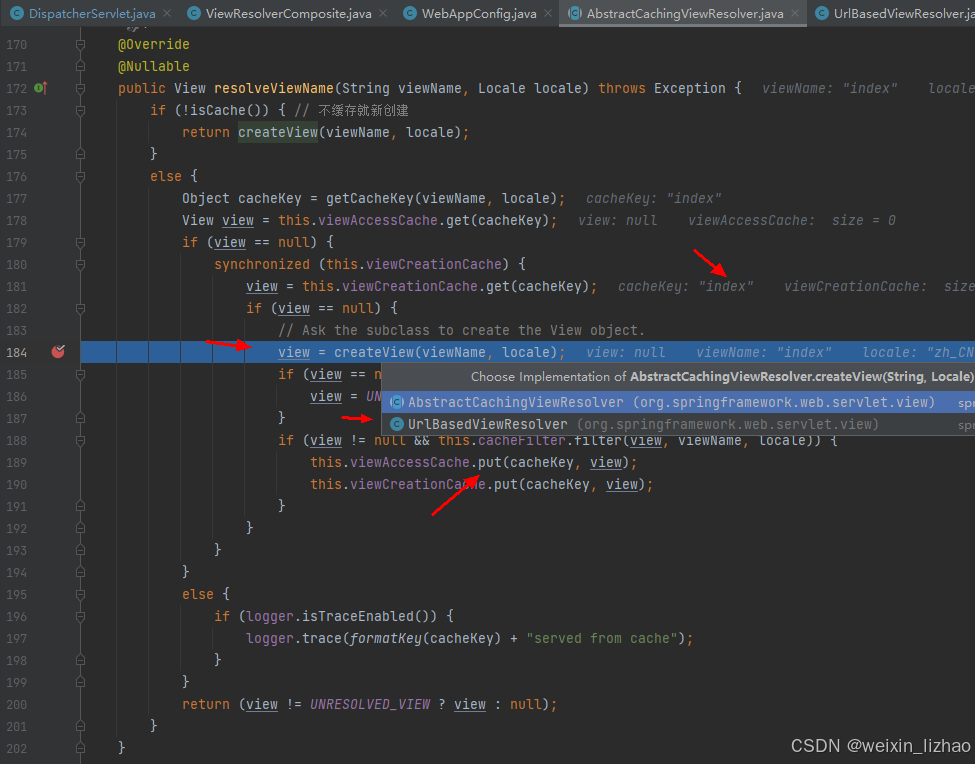Close the DispatcherServlet.java tab
975x764 pixels.
click(167, 13)
